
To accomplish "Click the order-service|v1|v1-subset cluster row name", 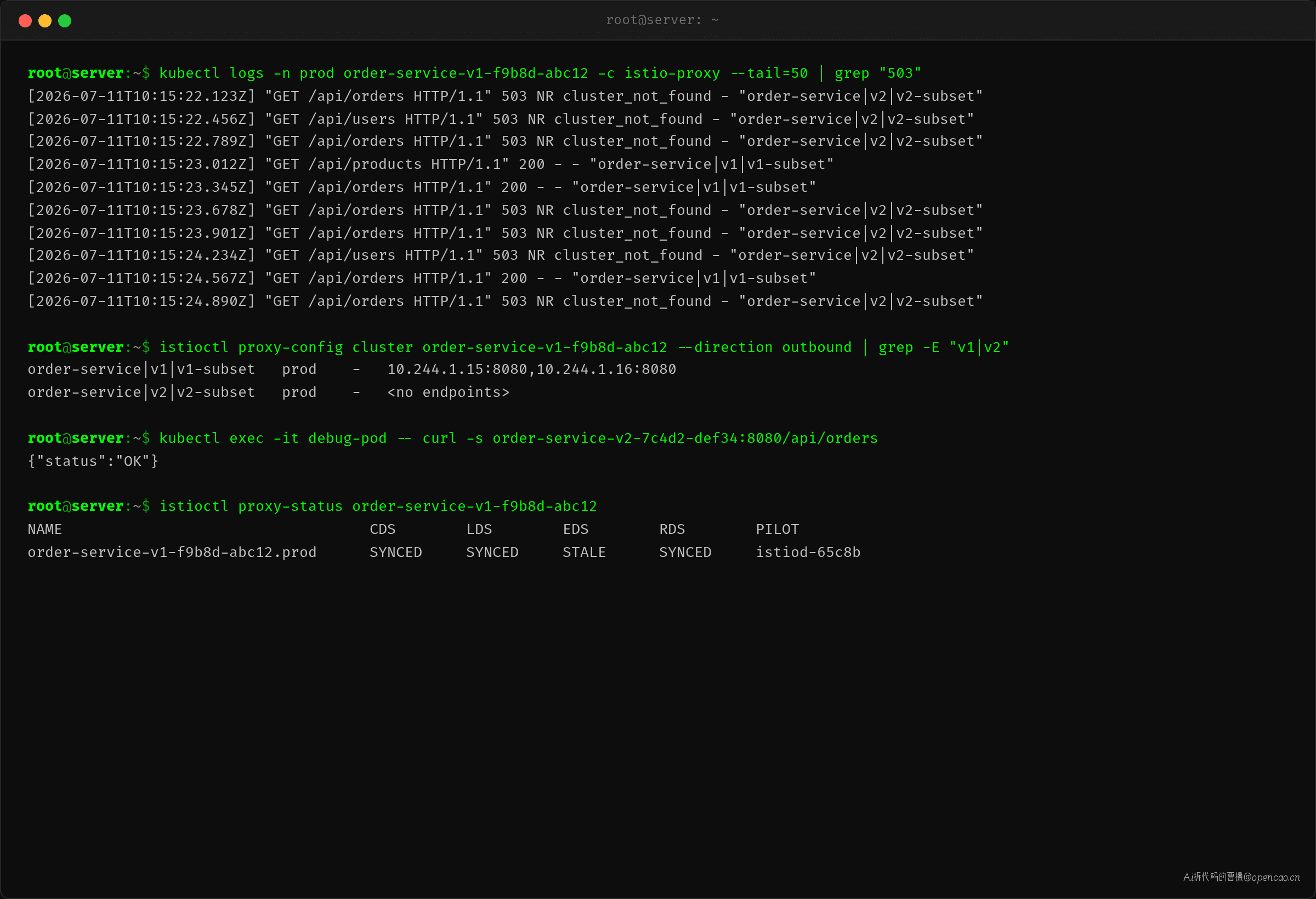I will [x=141, y=369].
